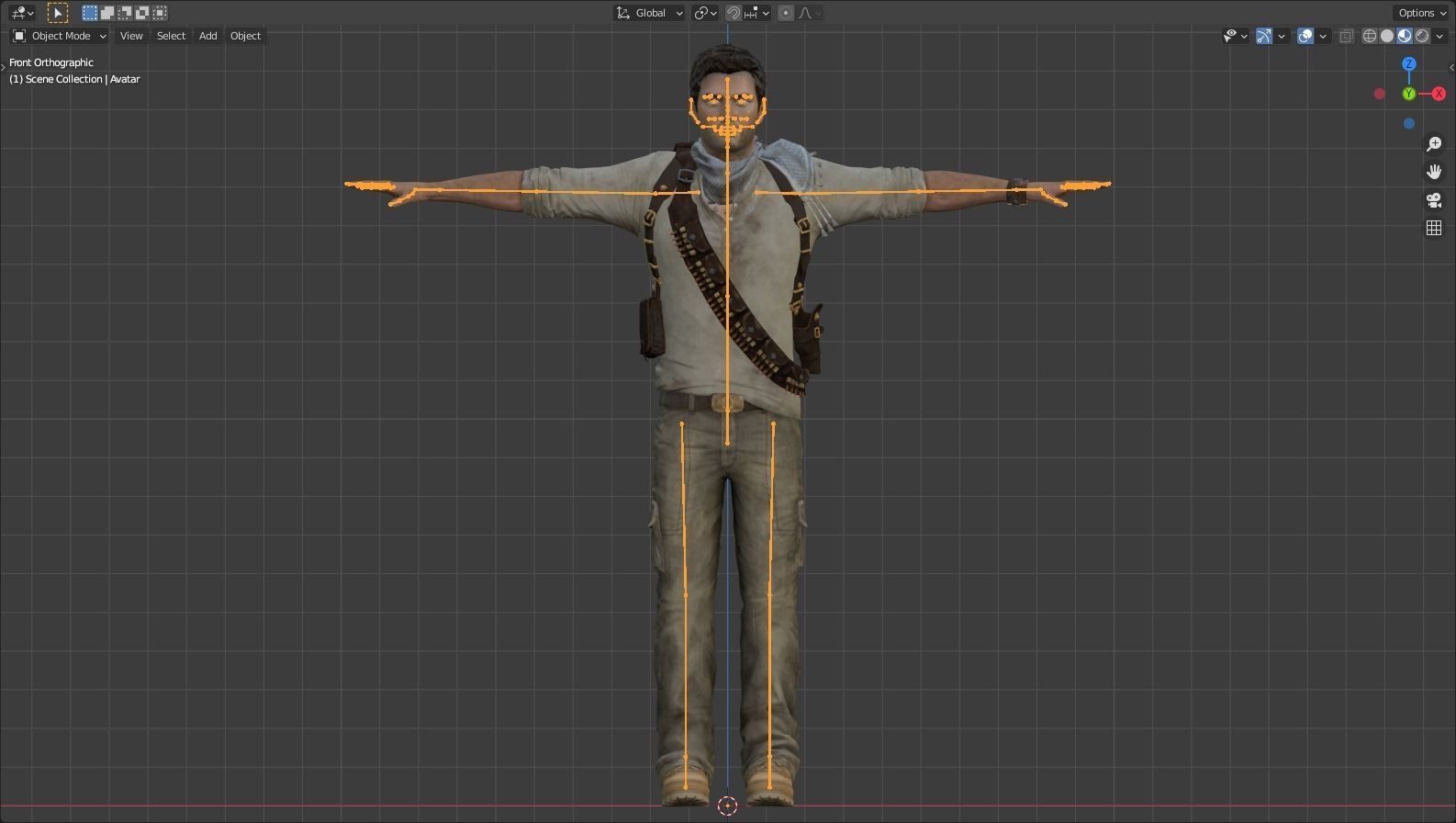Screen dimensions: 1456x823
Task: Click the X axis on navigation gizmo
Action: point(1439,94)
